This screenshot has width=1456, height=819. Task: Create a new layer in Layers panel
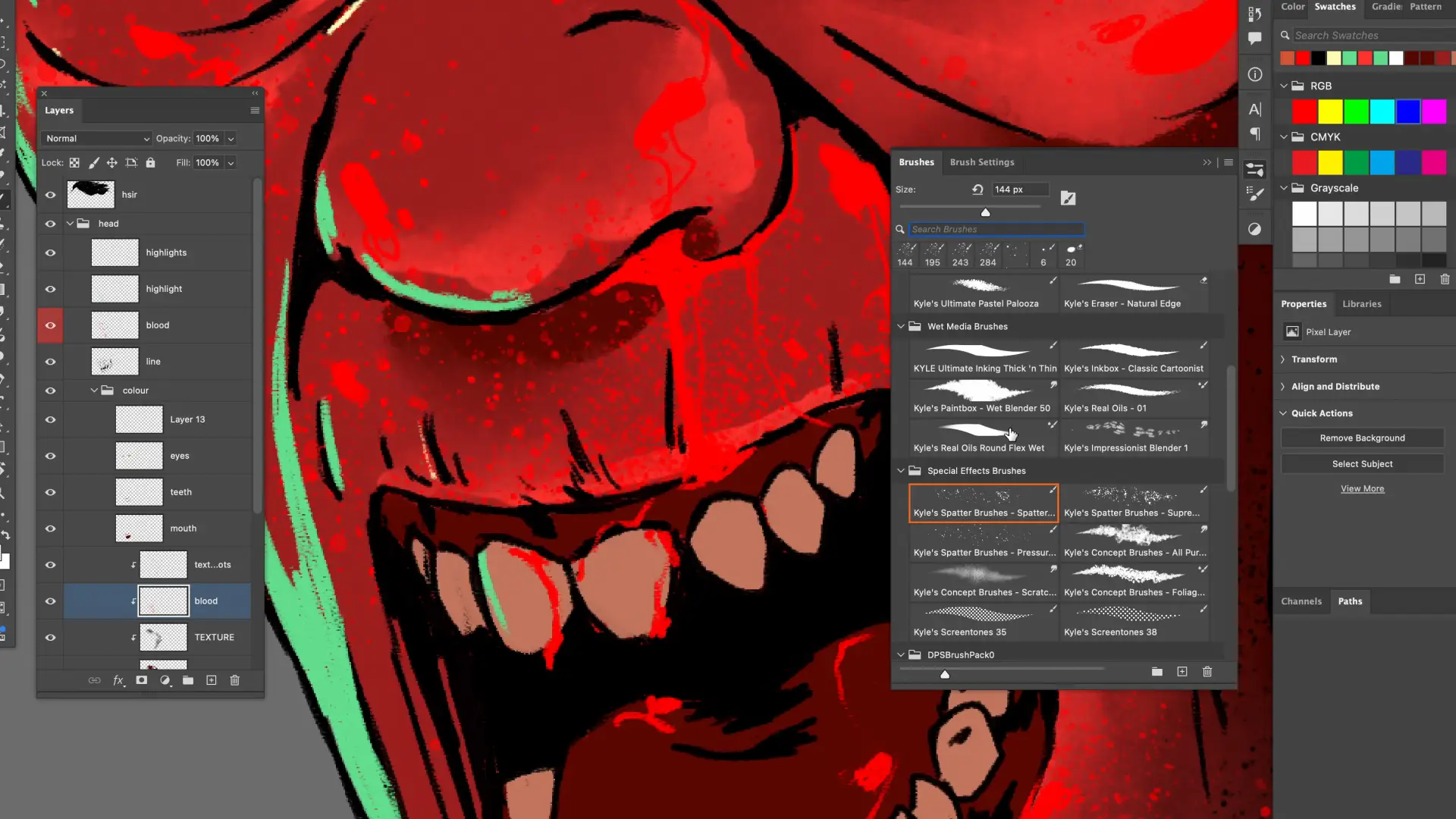[212, 680]
